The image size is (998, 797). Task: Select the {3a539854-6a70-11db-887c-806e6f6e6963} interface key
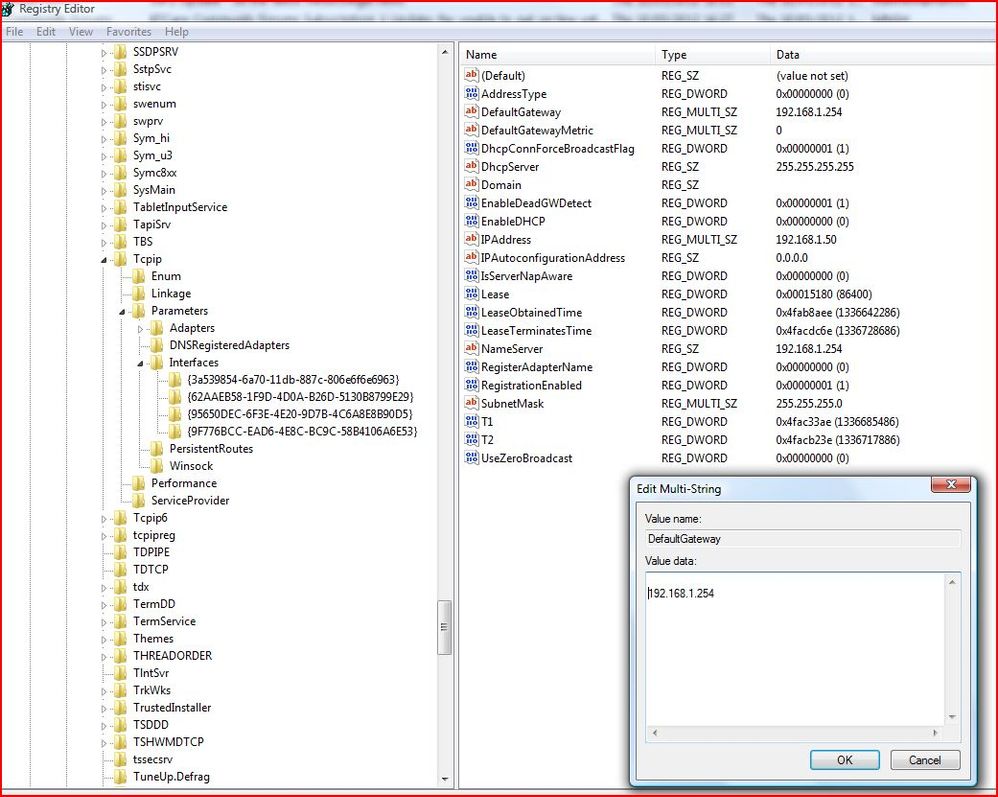293,379
